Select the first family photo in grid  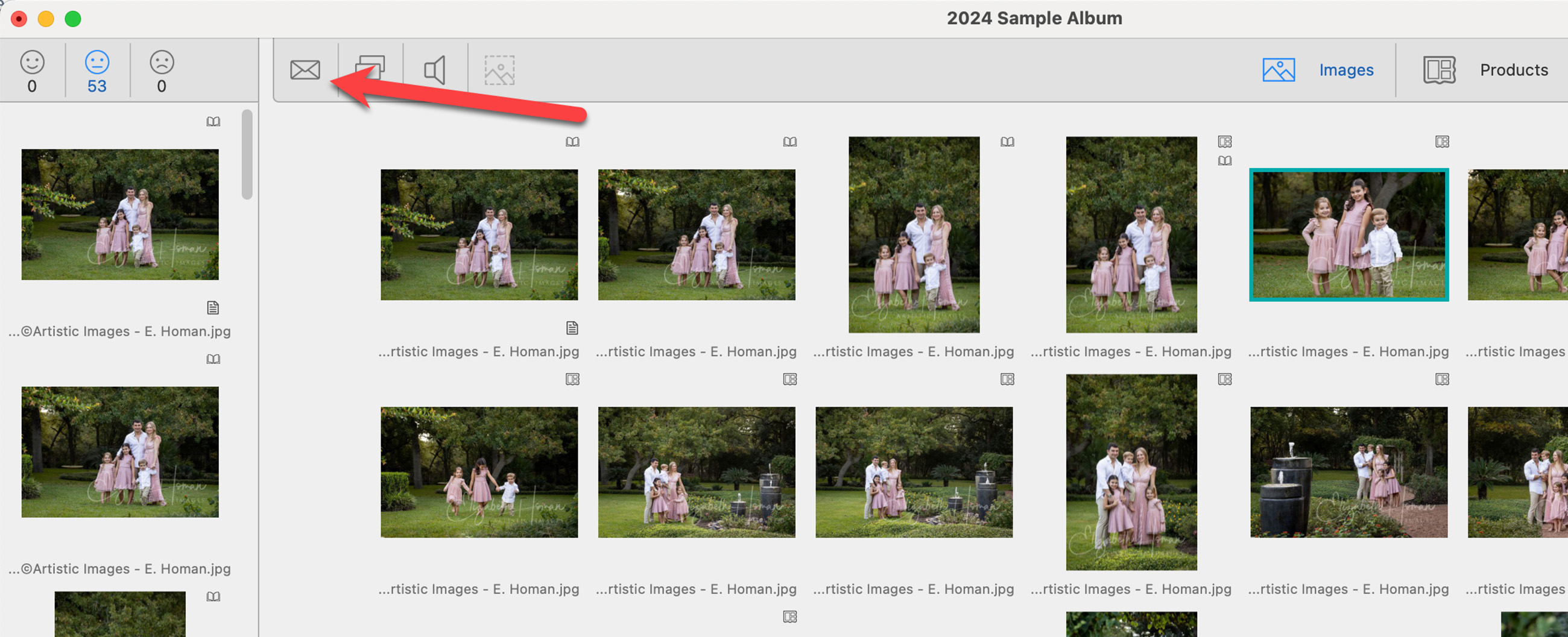[479, 235]
